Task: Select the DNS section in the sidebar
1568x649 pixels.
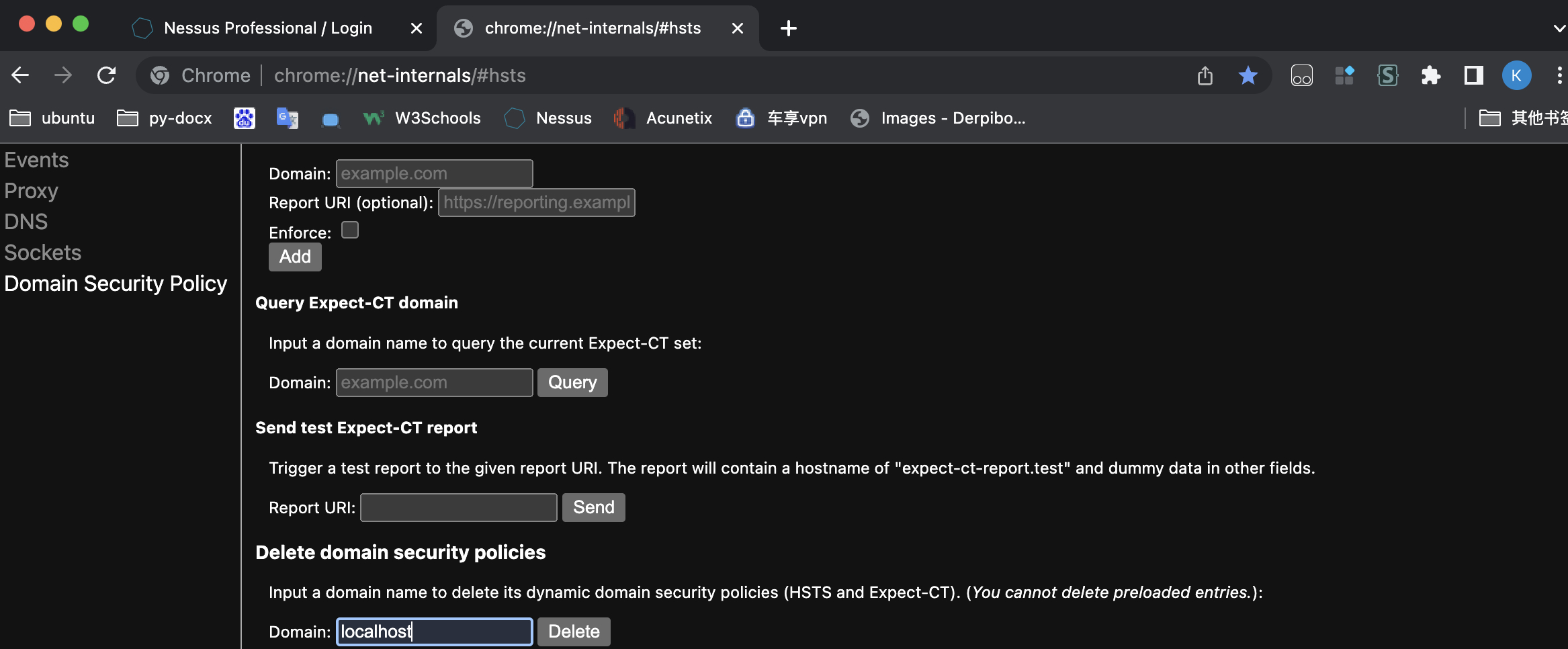Action: (x=26, y=221)
